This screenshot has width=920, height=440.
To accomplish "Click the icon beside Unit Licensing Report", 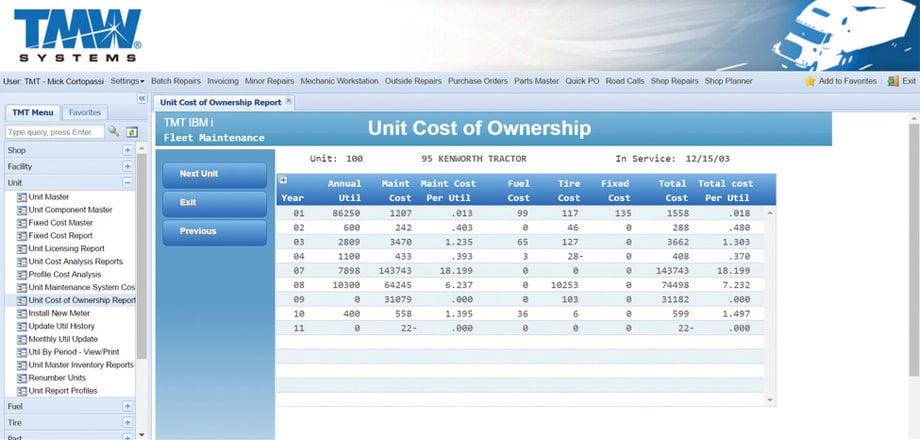I will (22, 249).
